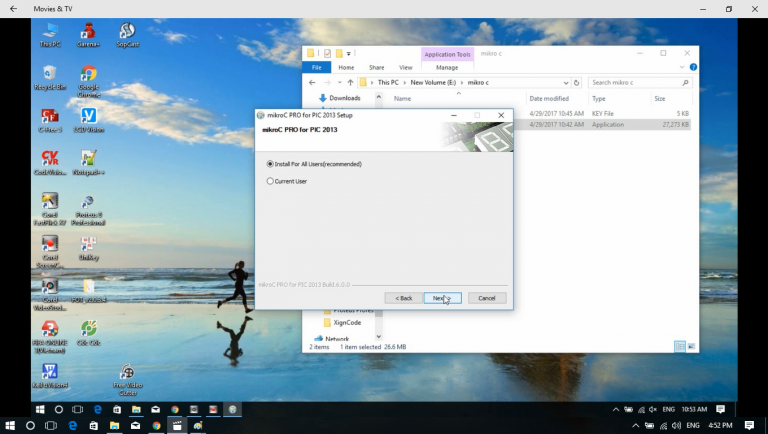Screen dimensions: 768x434
Task: Click navigation pane scroll up arrow
Action: pyautogui.click(x=379, y=97)
